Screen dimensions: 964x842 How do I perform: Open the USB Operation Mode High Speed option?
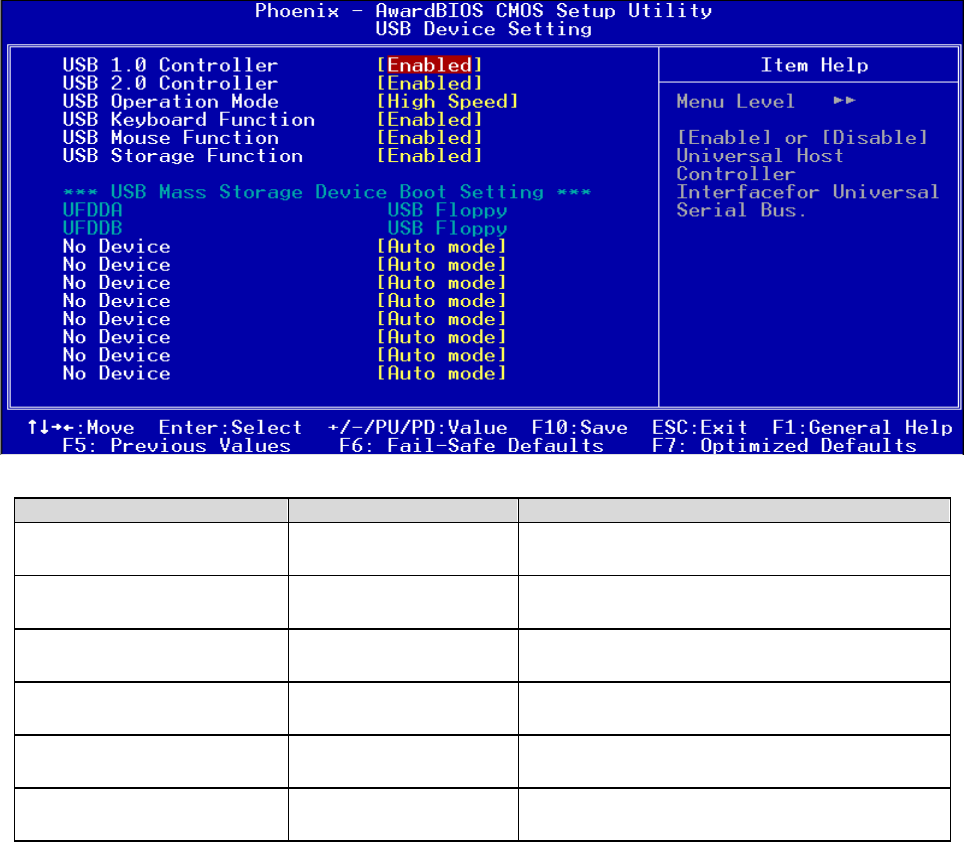pos(447,102)
